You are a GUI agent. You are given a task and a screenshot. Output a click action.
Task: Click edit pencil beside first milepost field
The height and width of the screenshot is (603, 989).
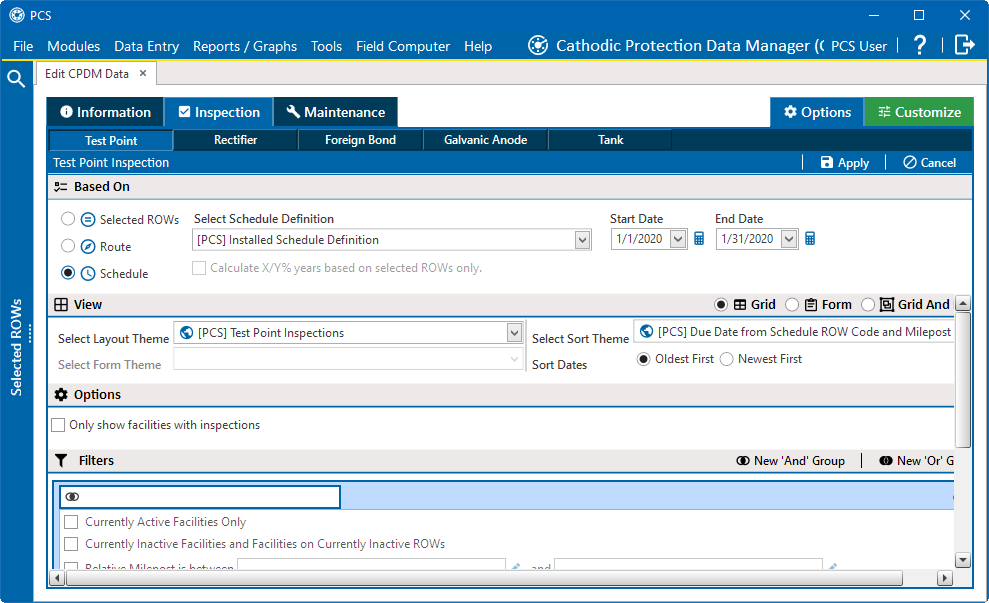(516, 566)
